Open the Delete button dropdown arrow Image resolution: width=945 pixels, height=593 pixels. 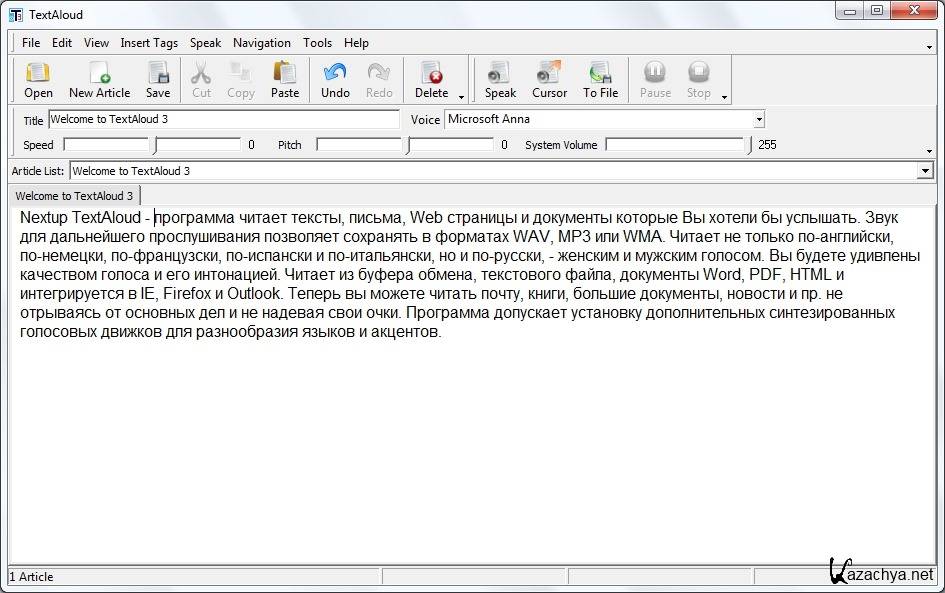coord(462,97)
